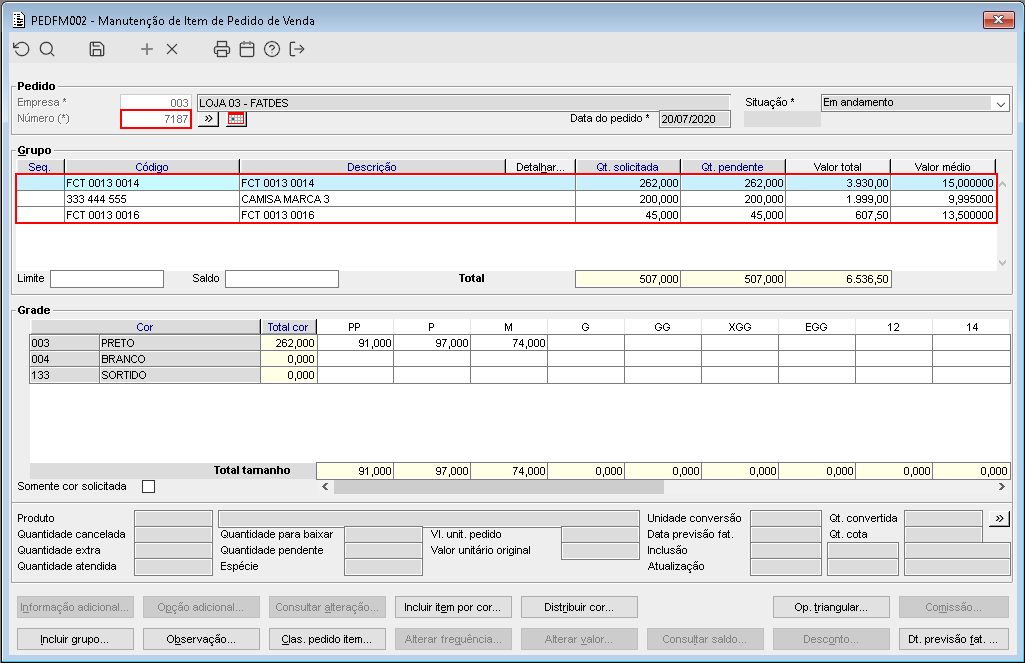
Task: Click the X delete icon in toolbar
Action: [172, 49]
